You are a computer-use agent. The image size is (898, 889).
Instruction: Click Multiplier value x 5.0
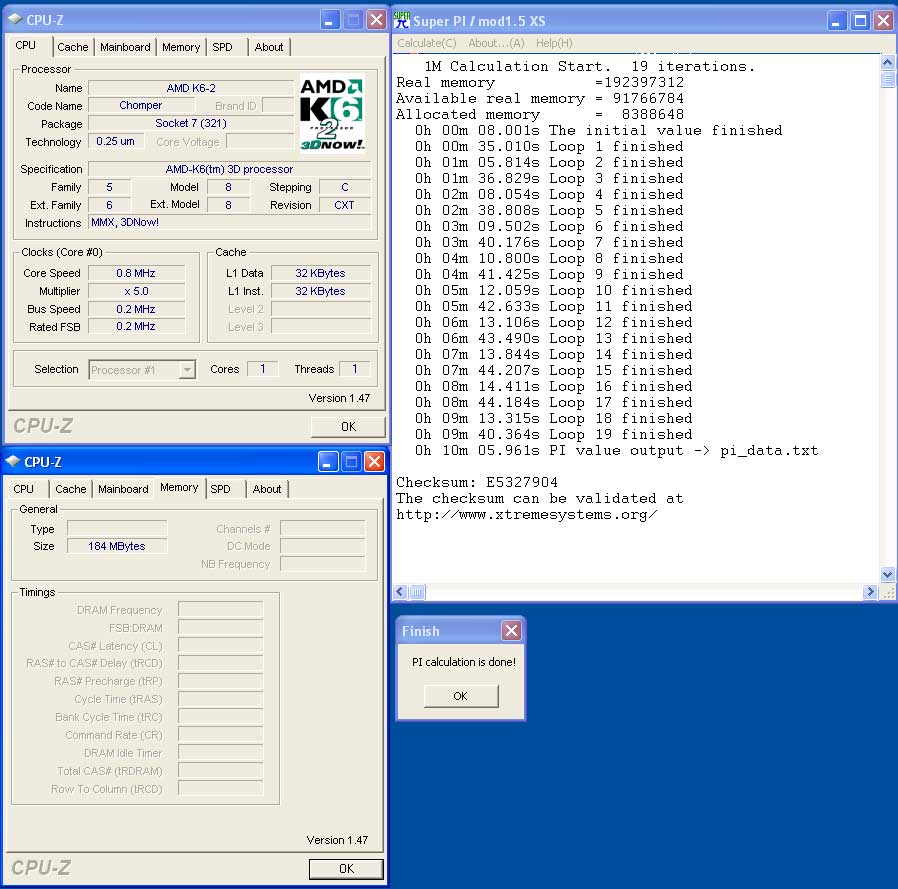(136, 291)
